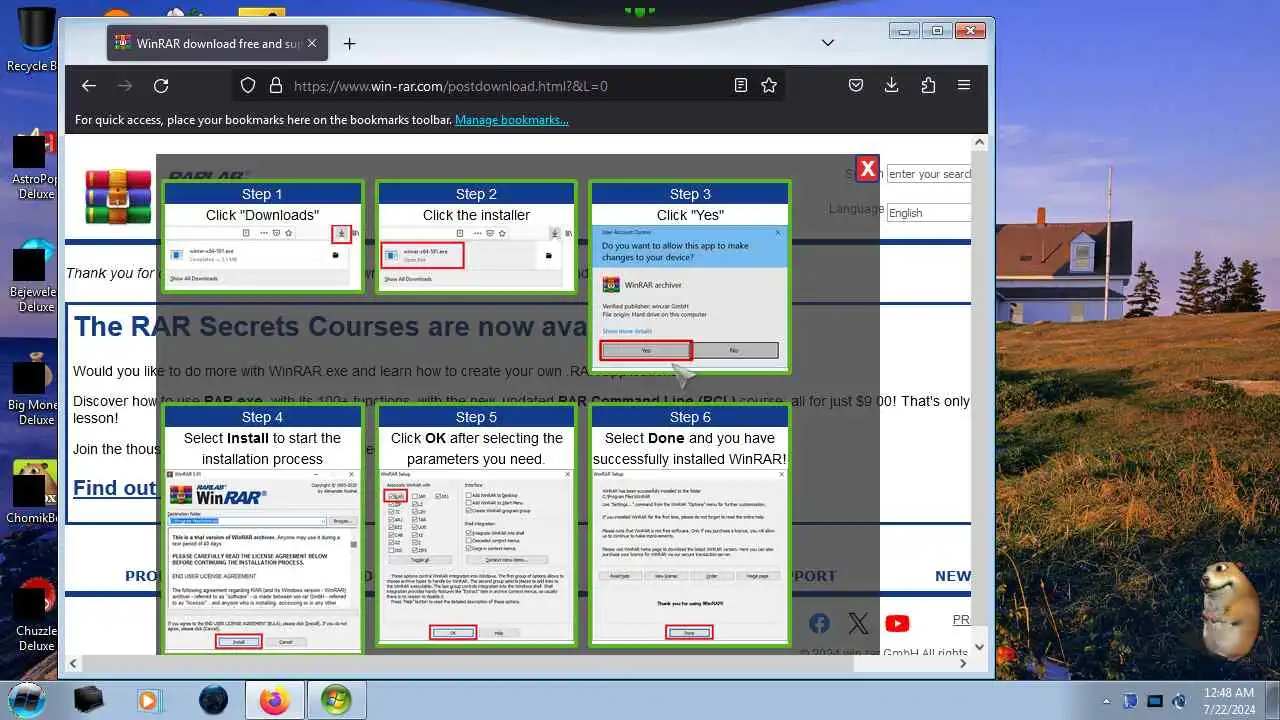Open the Facebook icon in footer
Screen dimensions: 1280x720
coord(819,624)
